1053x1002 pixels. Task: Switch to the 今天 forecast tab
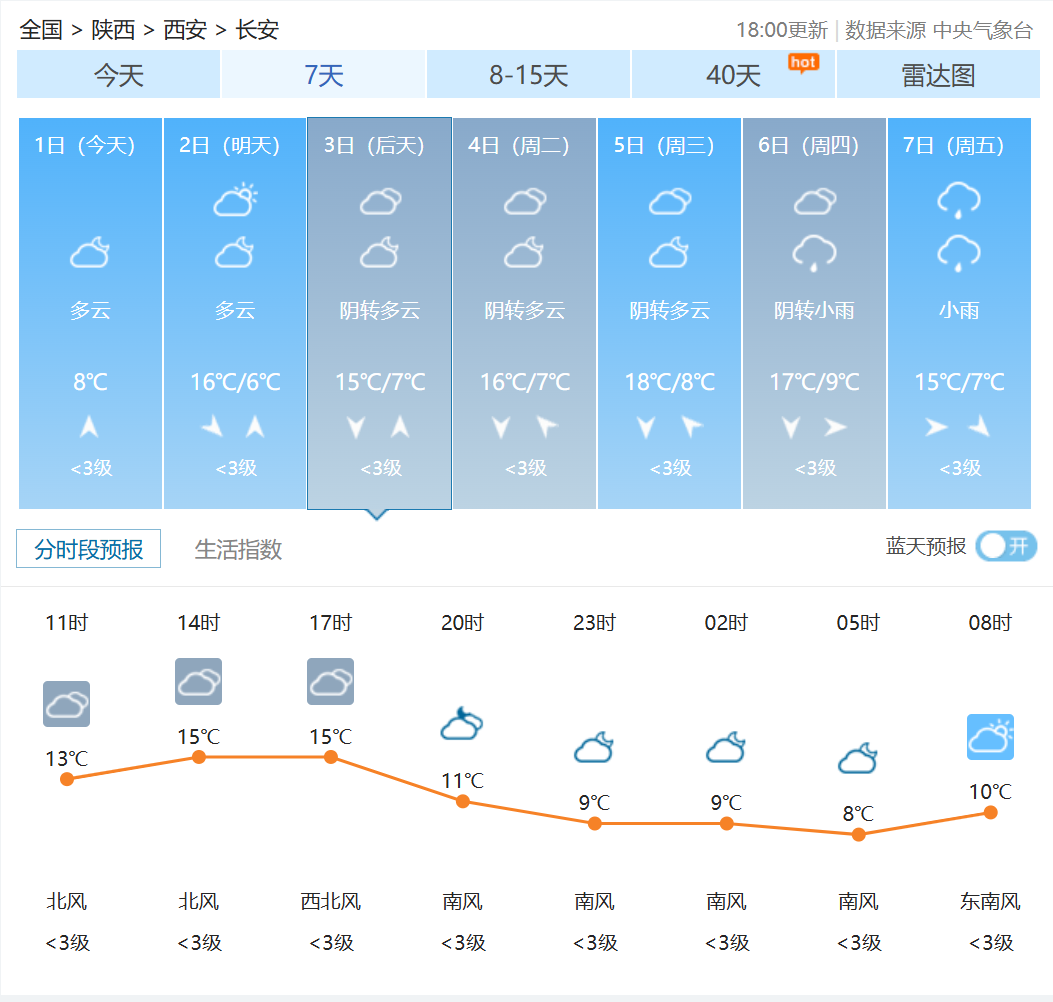(x=119, y=75)
